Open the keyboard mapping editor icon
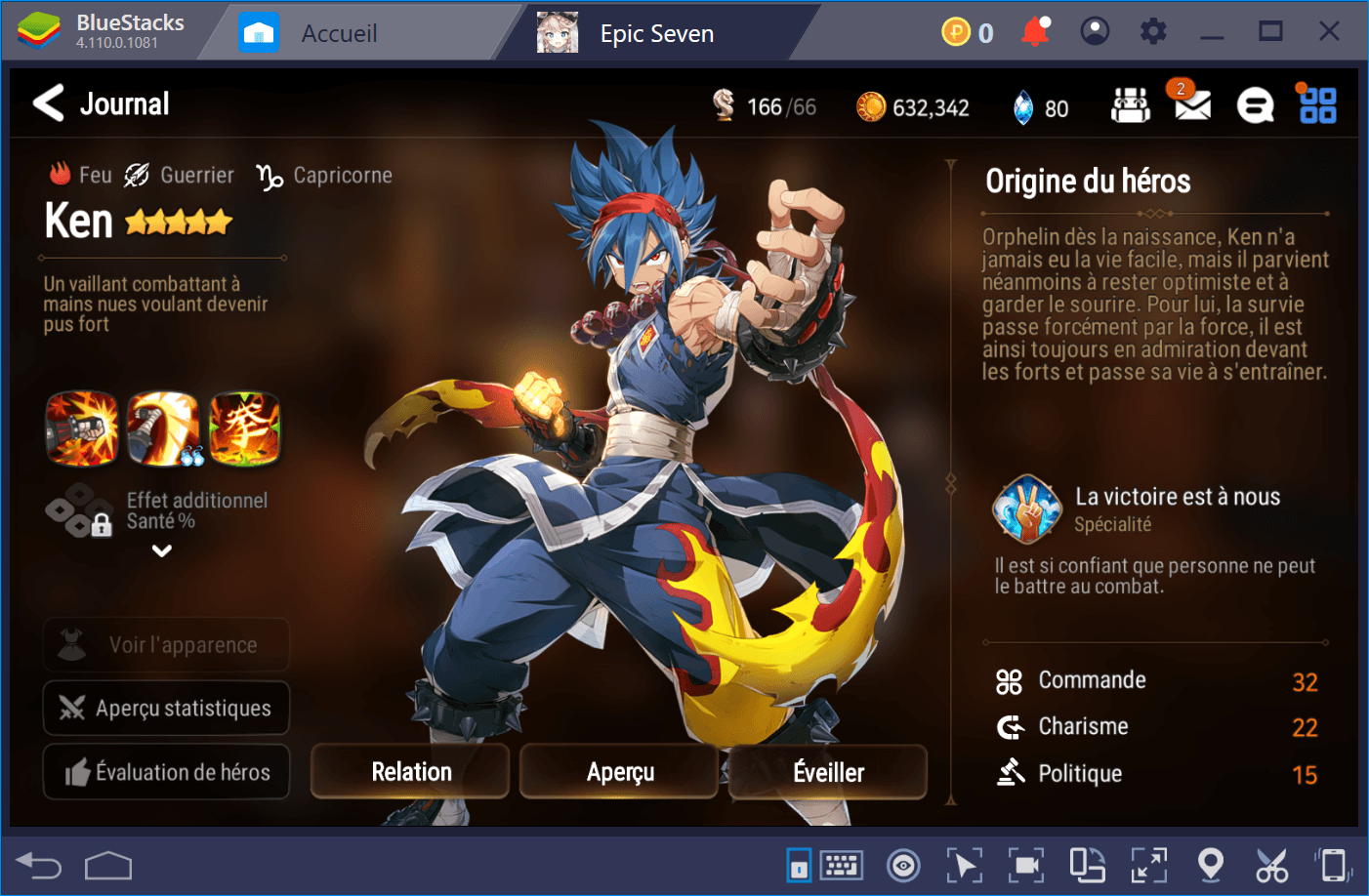 [841, 865]
